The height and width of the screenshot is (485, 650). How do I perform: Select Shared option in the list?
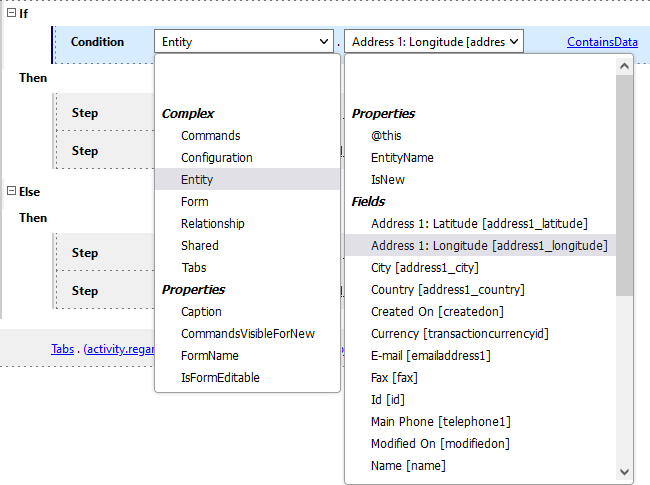199,246
